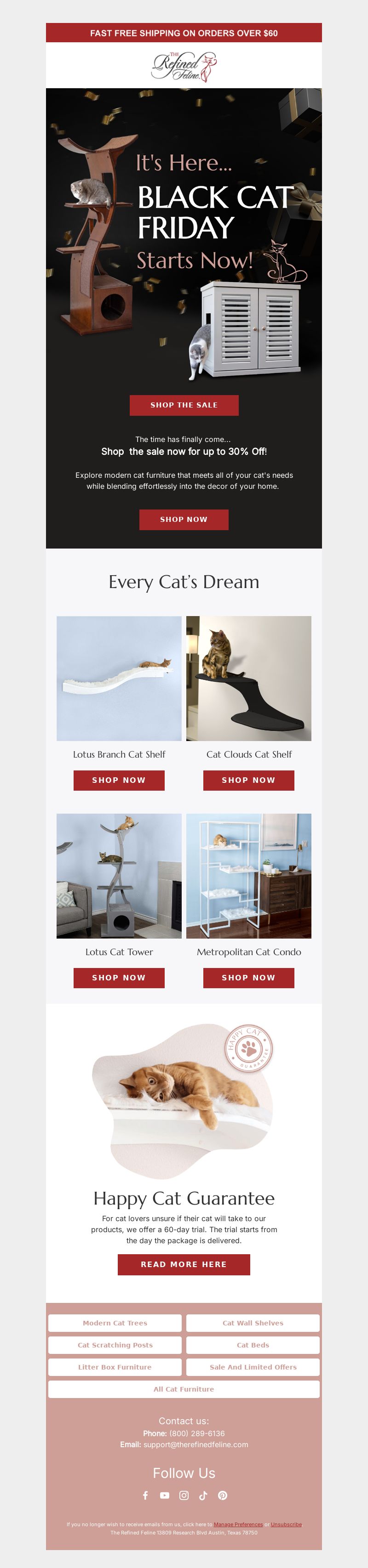Click Read More Here button
This screenshot has height=1568, width=368.
(x=184, y=1264)
